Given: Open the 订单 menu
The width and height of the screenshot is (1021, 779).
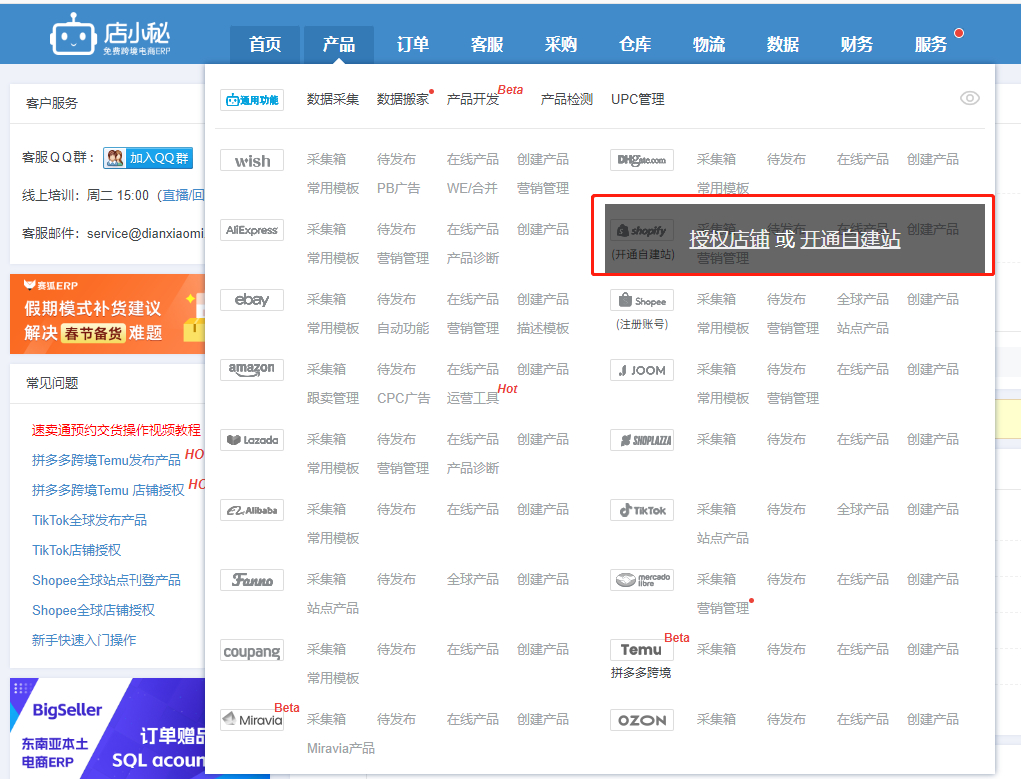Looking at the screenshot, I should click(412, 44).
